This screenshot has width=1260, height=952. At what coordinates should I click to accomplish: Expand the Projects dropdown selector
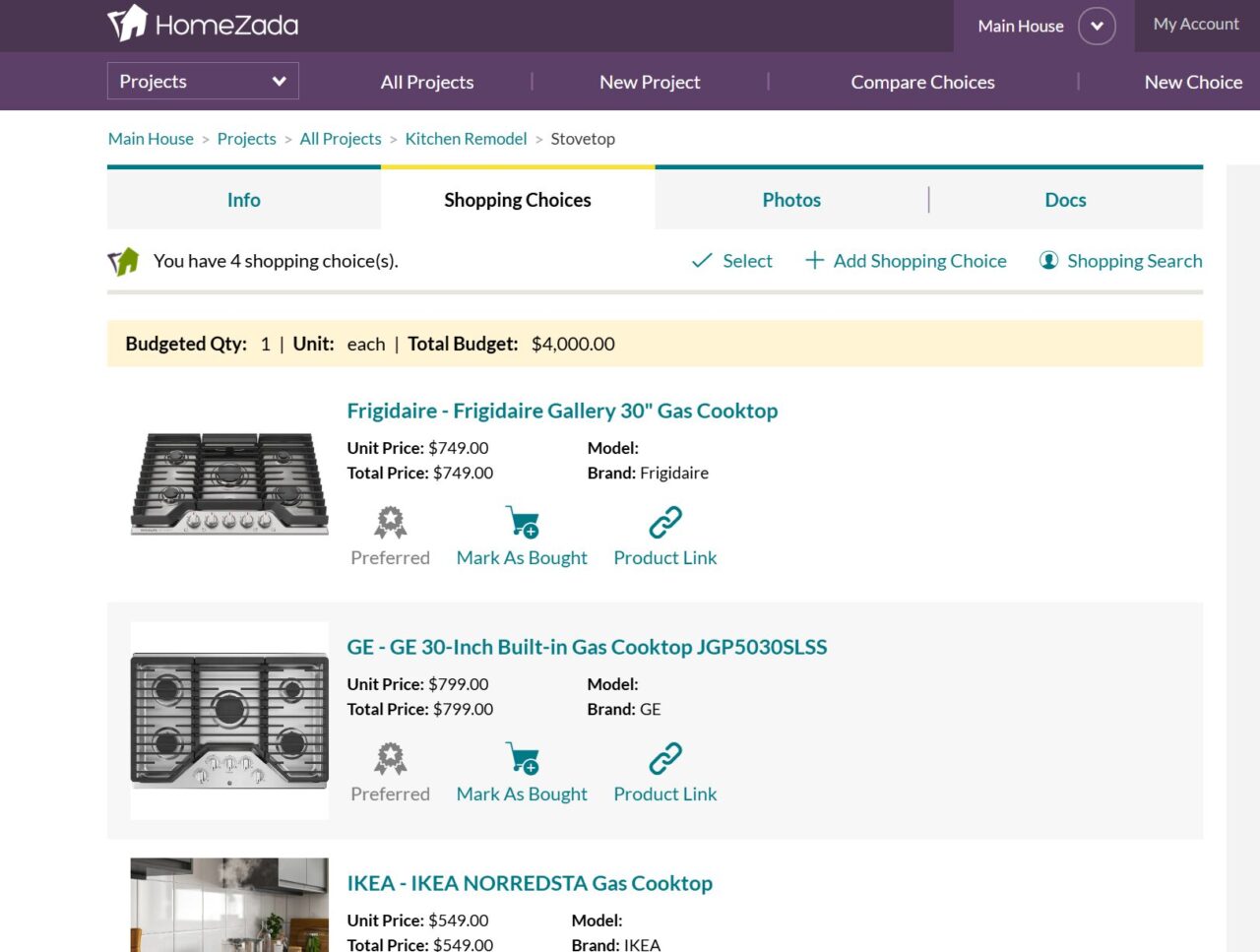[x=203, y=81]
